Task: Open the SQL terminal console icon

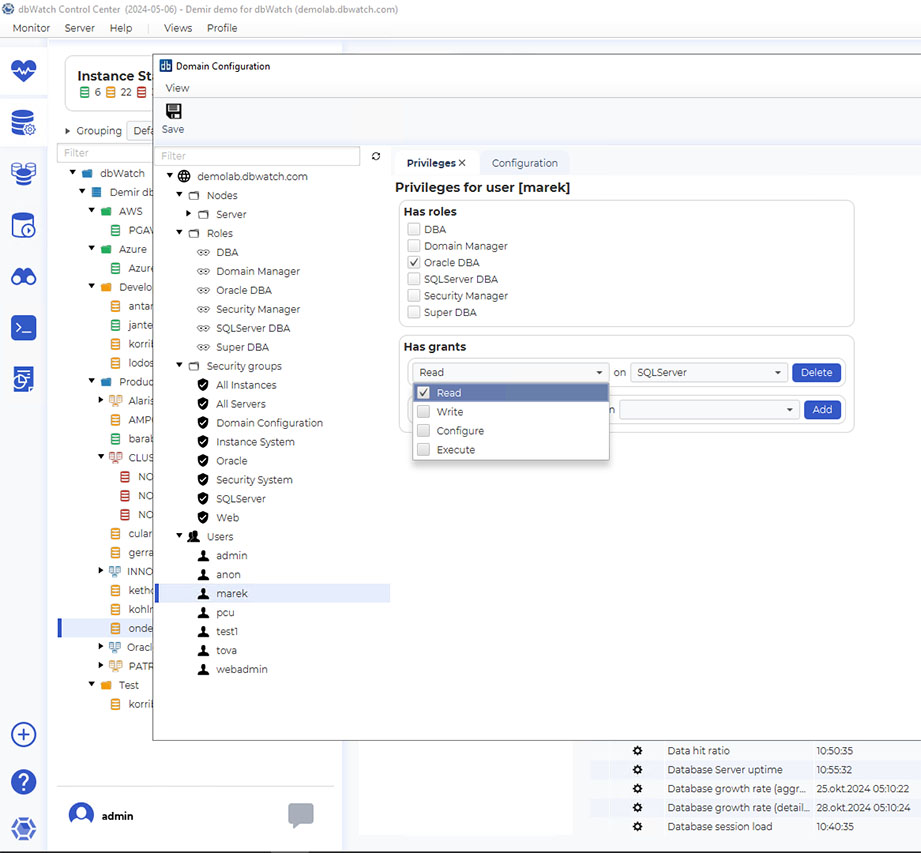Action: tap(23, 328)
